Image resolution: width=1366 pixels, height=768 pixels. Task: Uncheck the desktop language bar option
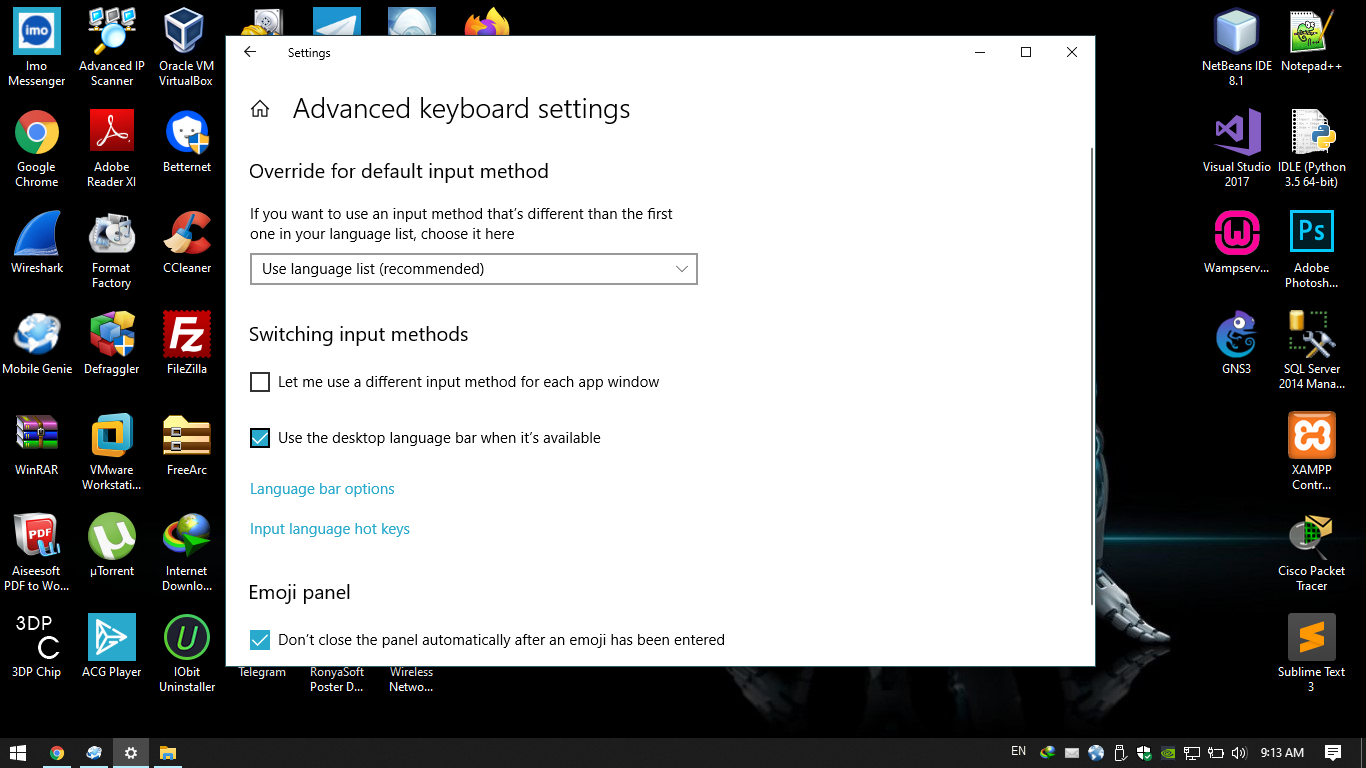(x=260, y=438)
